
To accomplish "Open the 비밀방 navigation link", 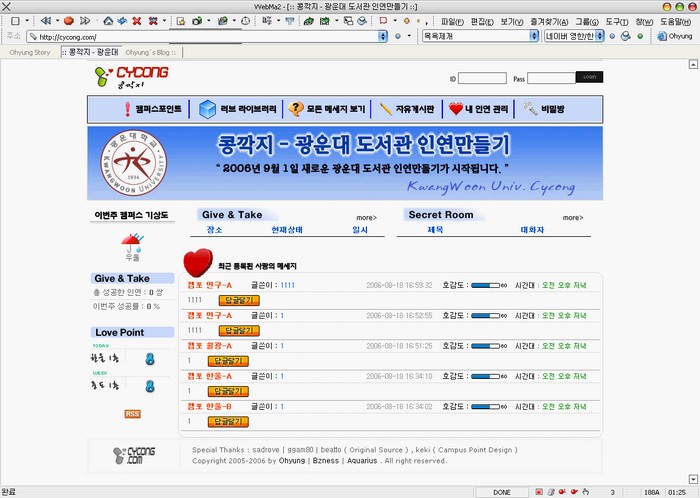I will point(544,109).
